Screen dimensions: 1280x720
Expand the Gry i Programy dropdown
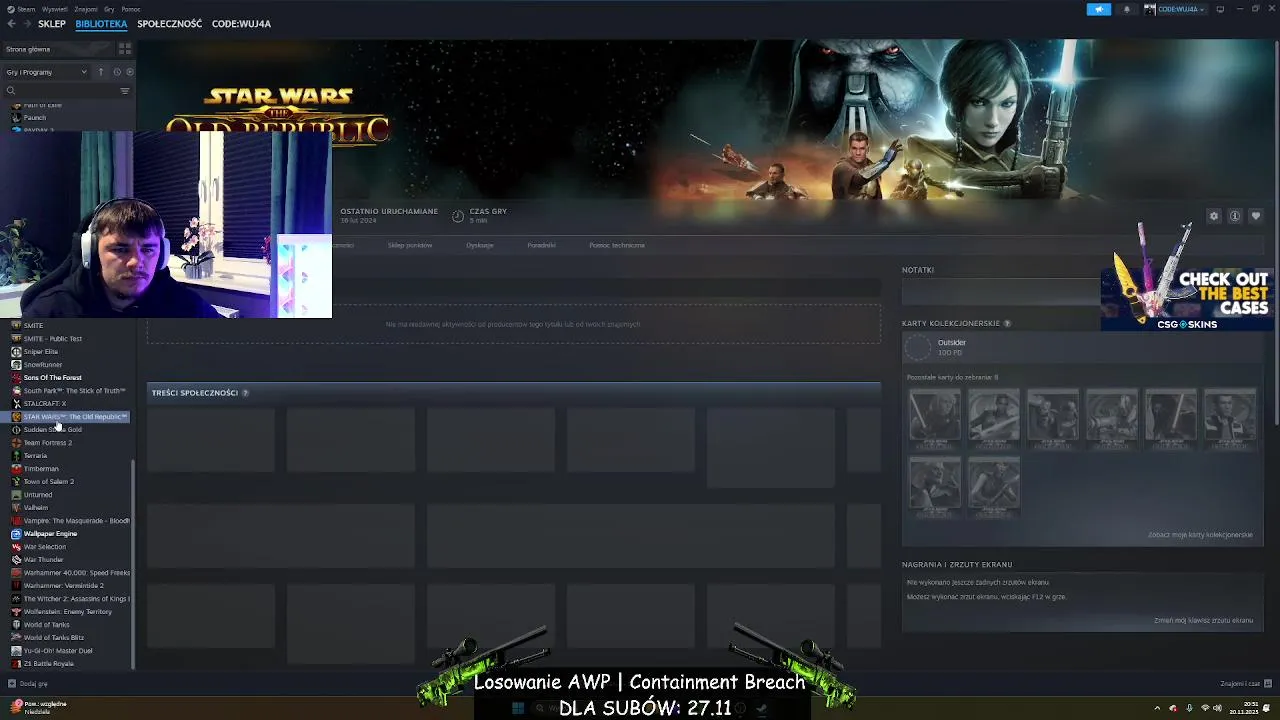(x=47, y=72)
